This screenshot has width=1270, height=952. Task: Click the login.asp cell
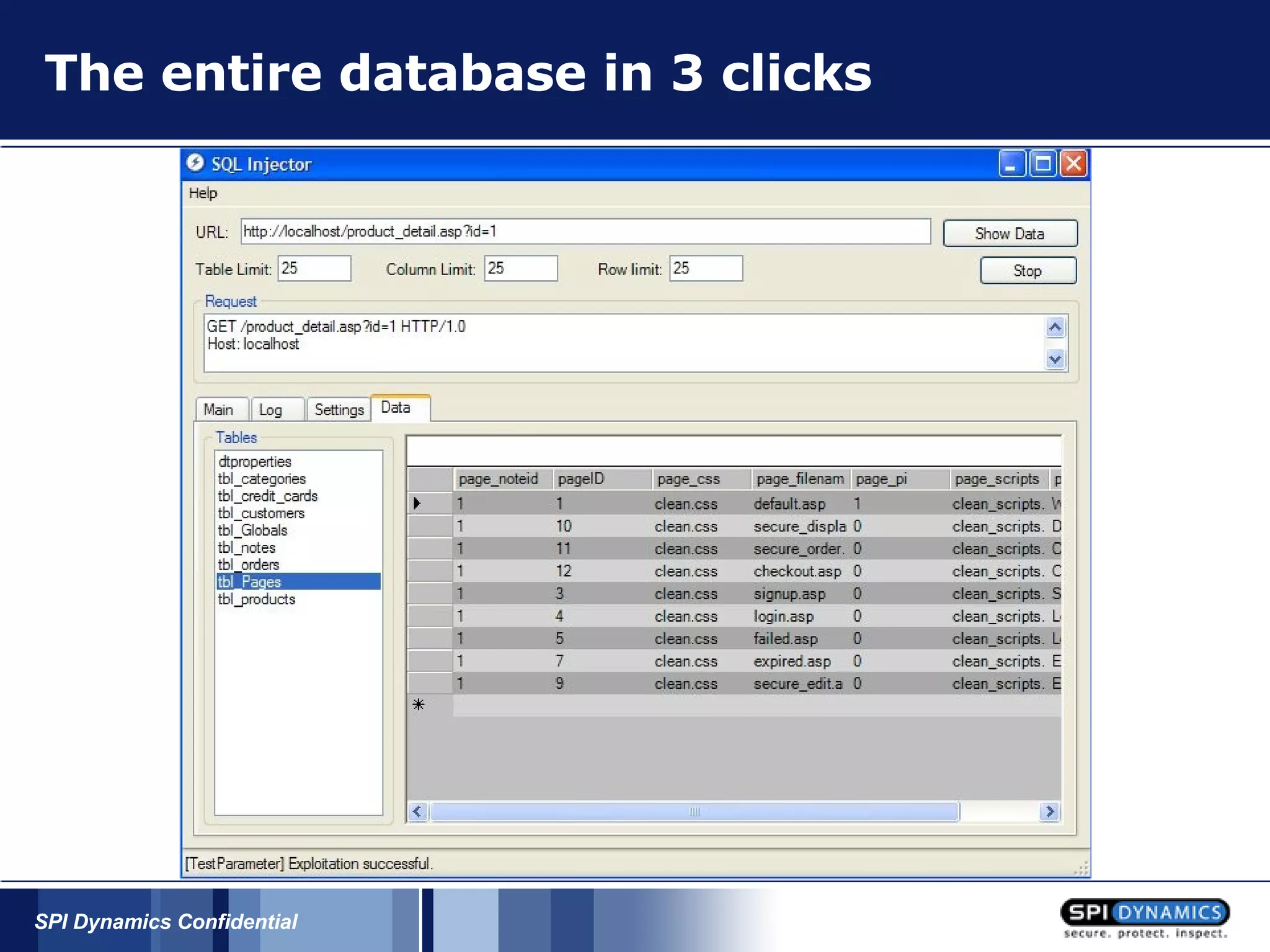click(801, 616)
